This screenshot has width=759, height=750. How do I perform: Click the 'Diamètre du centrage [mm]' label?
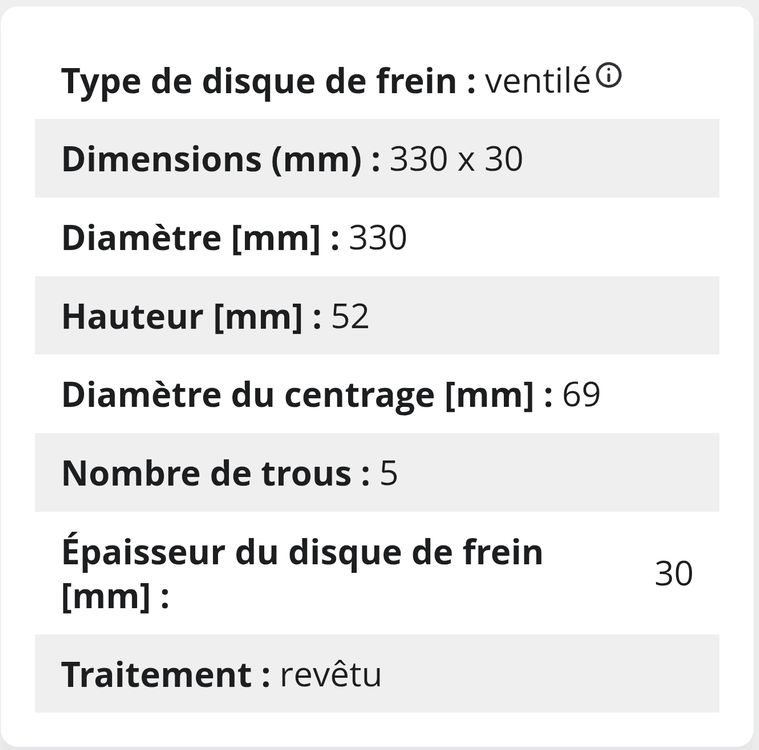[x=307, y=395]
